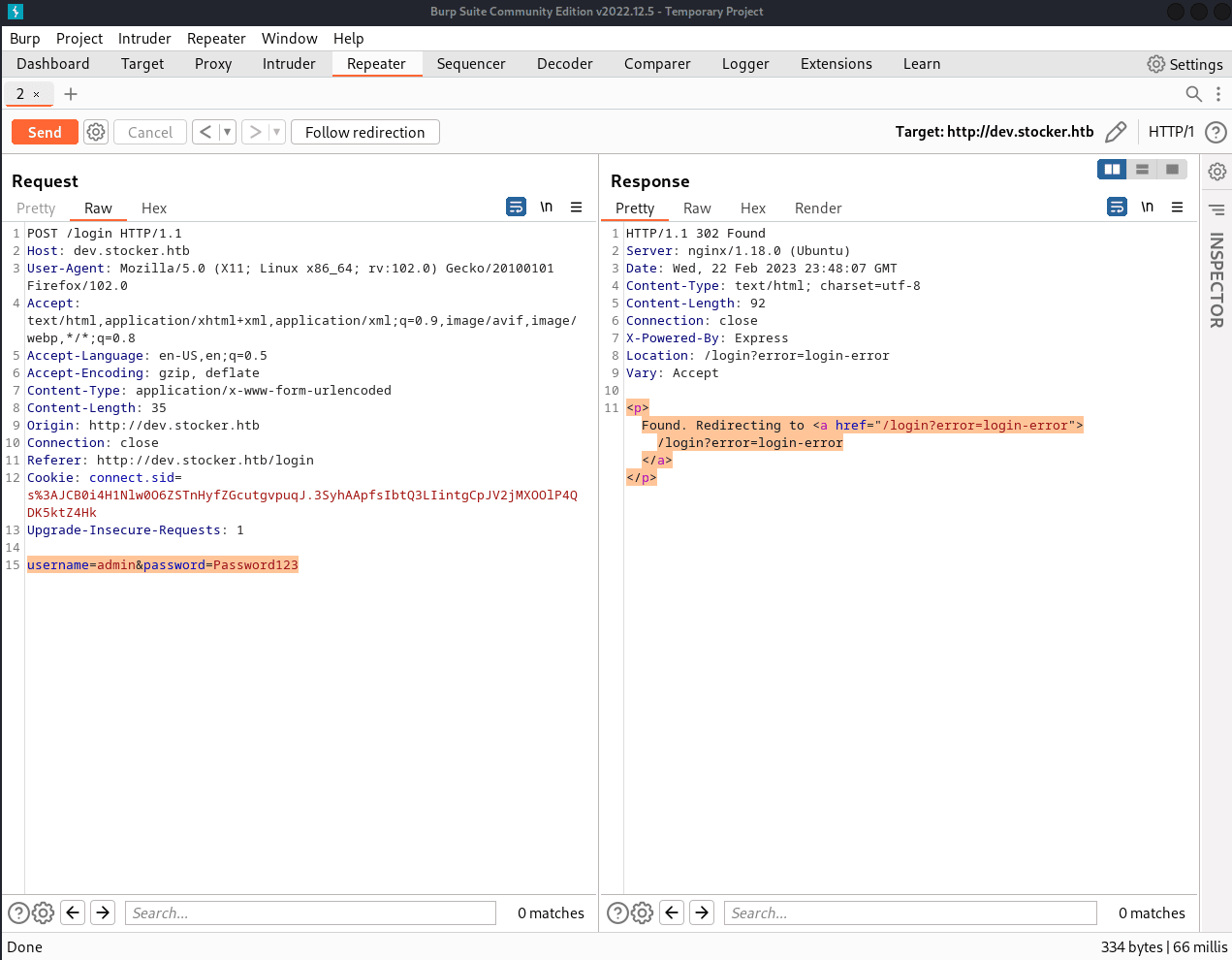Image resolution: width=1232 pixels, height=960 pixels.
Task: Go to next match in response search
Action: coord(702,912)
